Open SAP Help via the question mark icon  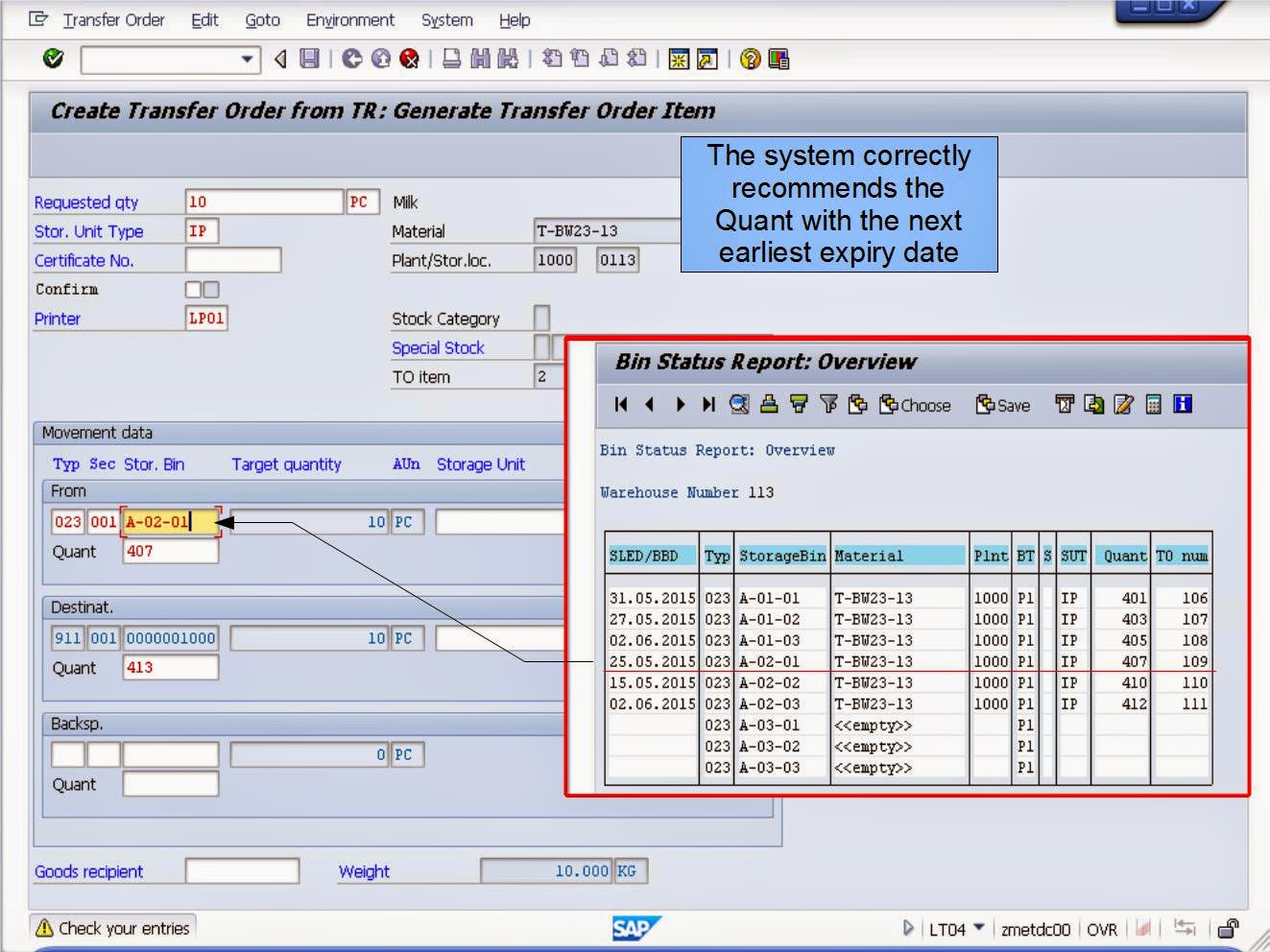pos(749,59)
